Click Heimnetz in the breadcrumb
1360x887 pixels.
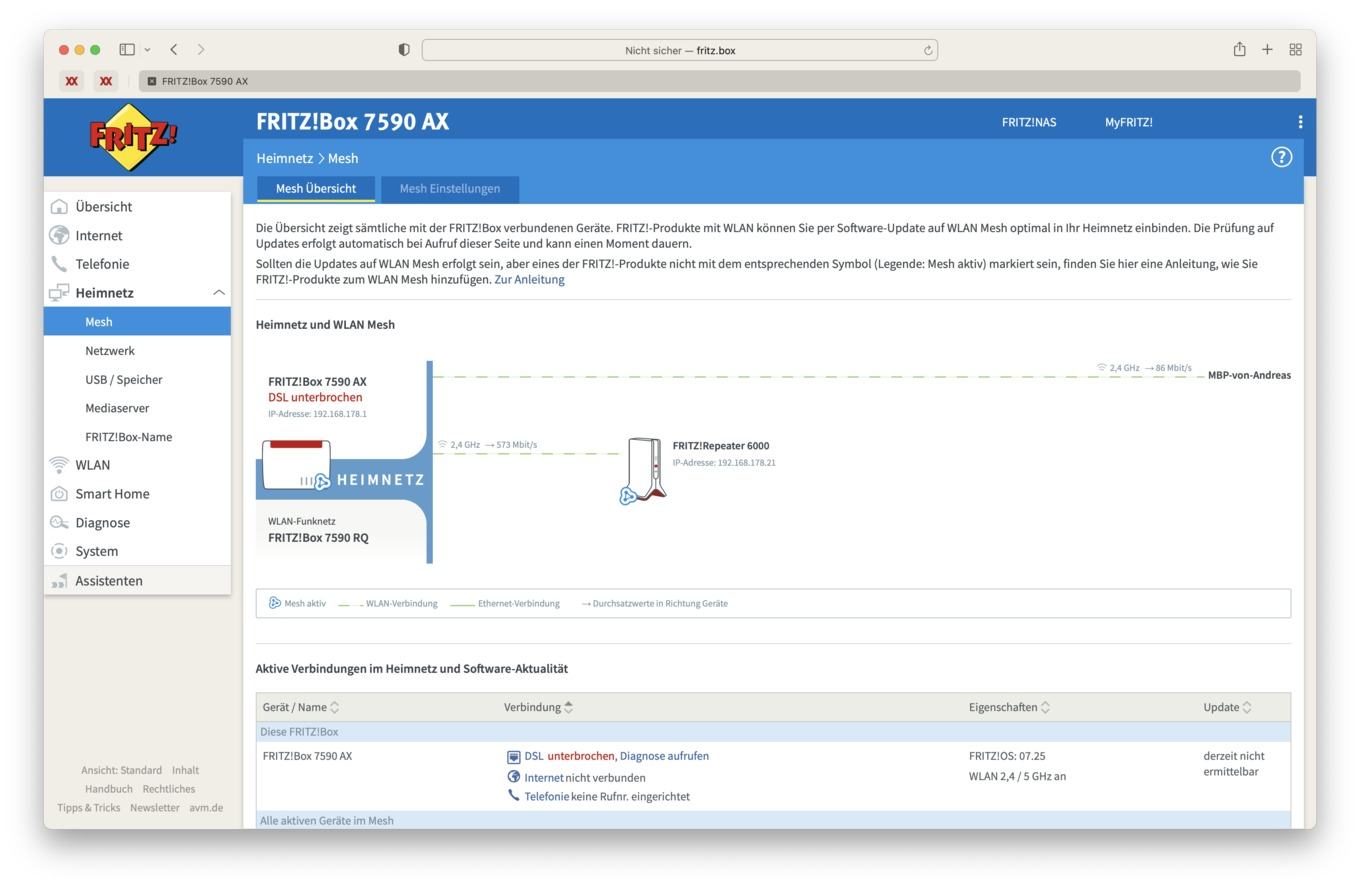click(284, 158)
